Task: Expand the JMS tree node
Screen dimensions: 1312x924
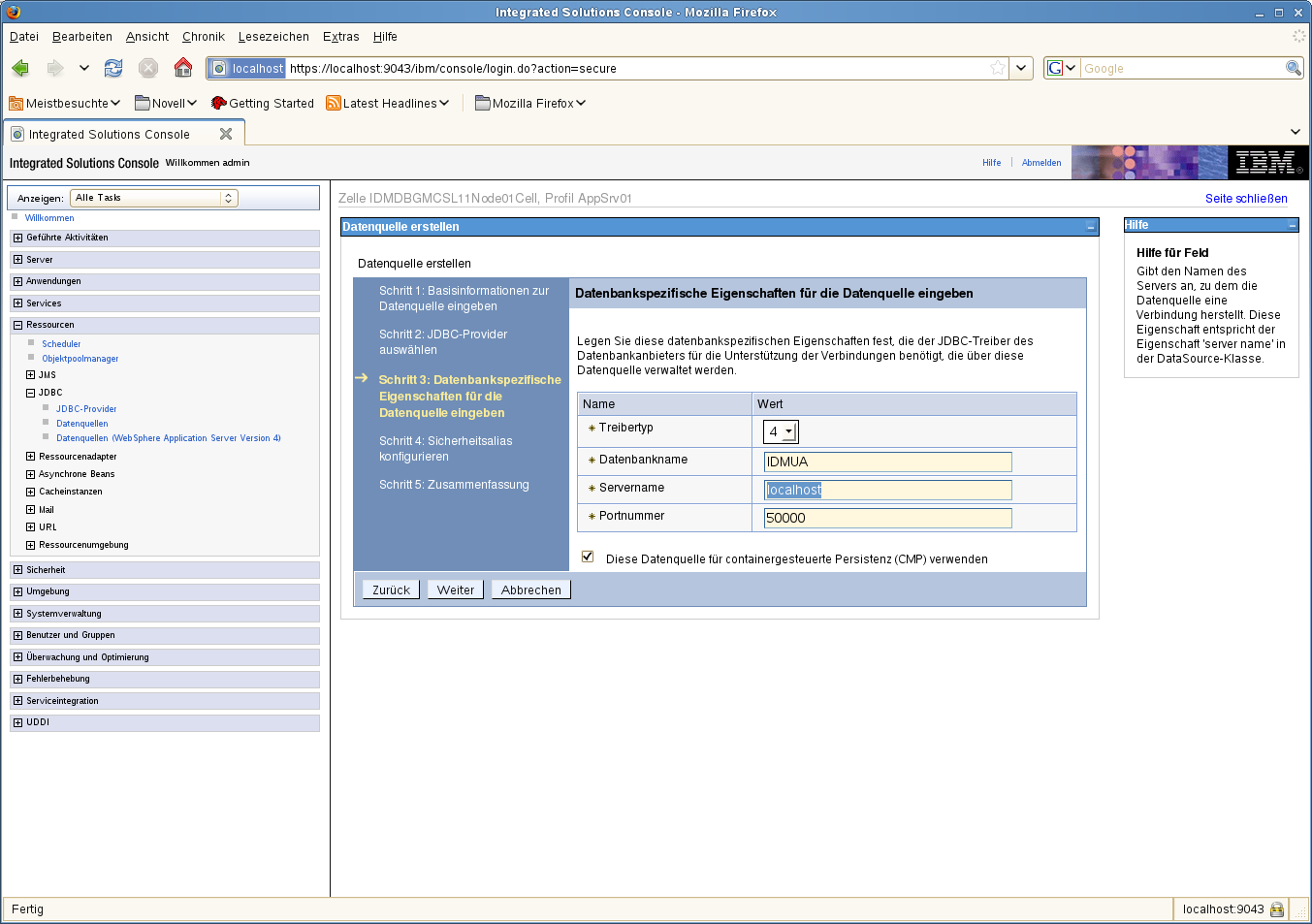Action: 30,375
